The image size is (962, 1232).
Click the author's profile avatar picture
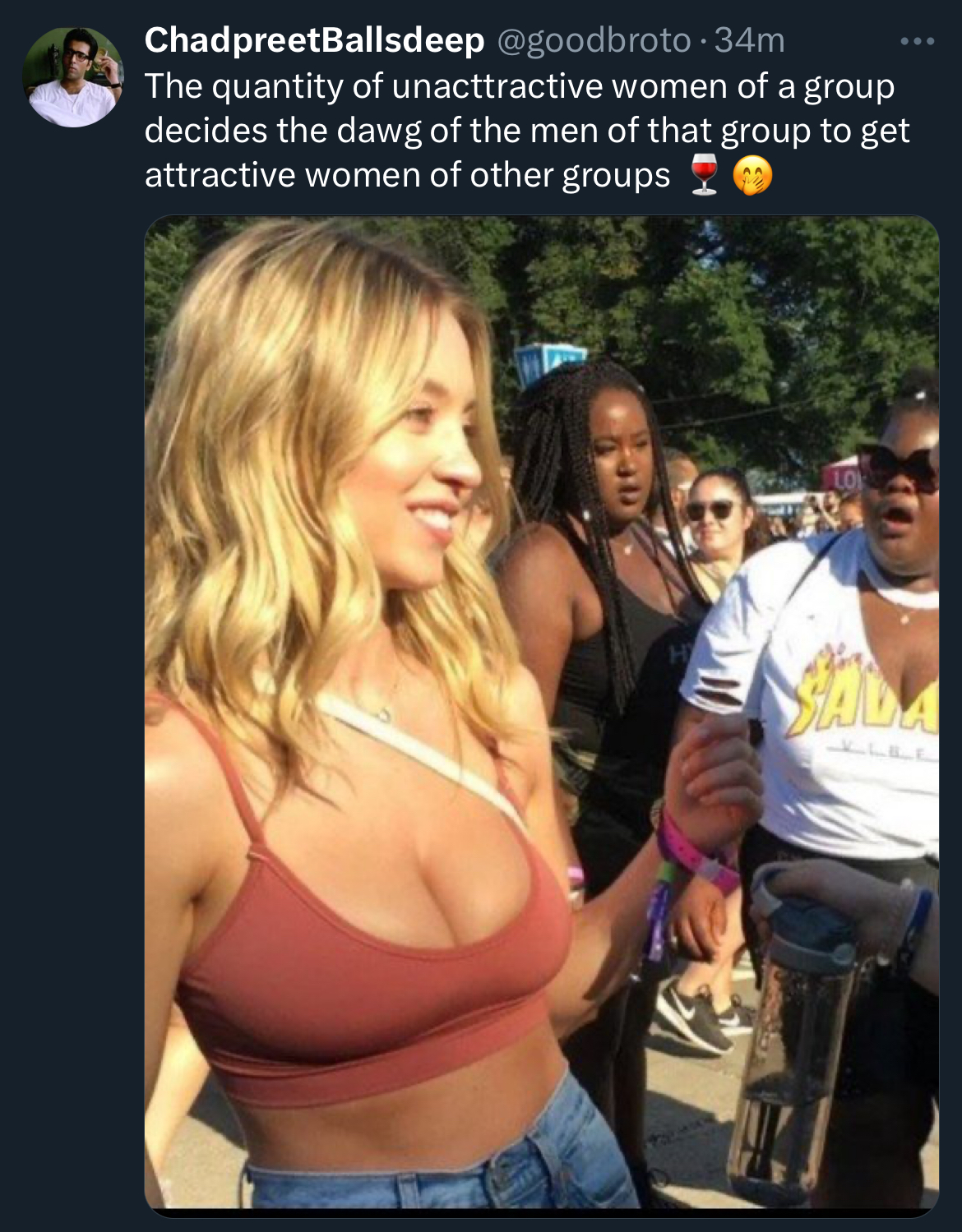coord(73,77)
